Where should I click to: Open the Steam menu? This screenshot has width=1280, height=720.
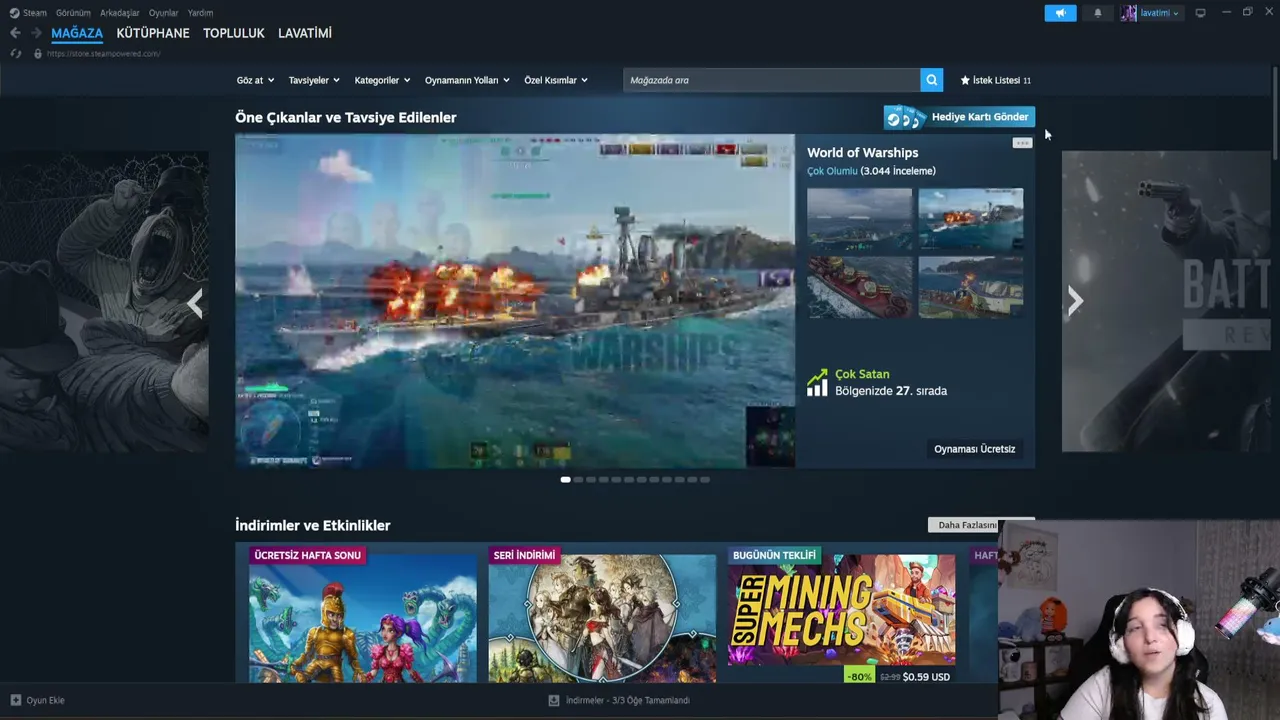point(35,13)
